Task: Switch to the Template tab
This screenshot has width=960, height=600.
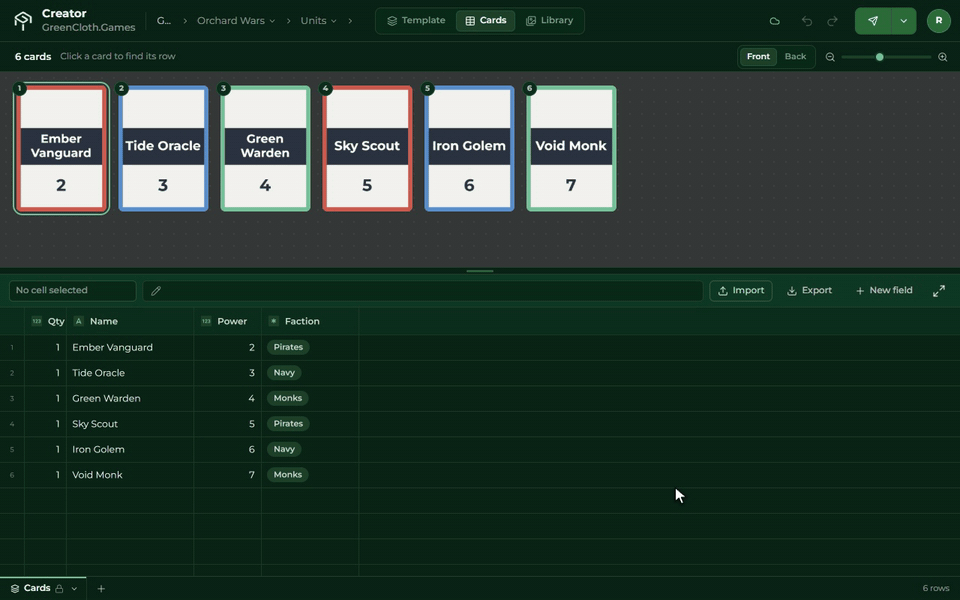Action: click(x=416, y=21)
